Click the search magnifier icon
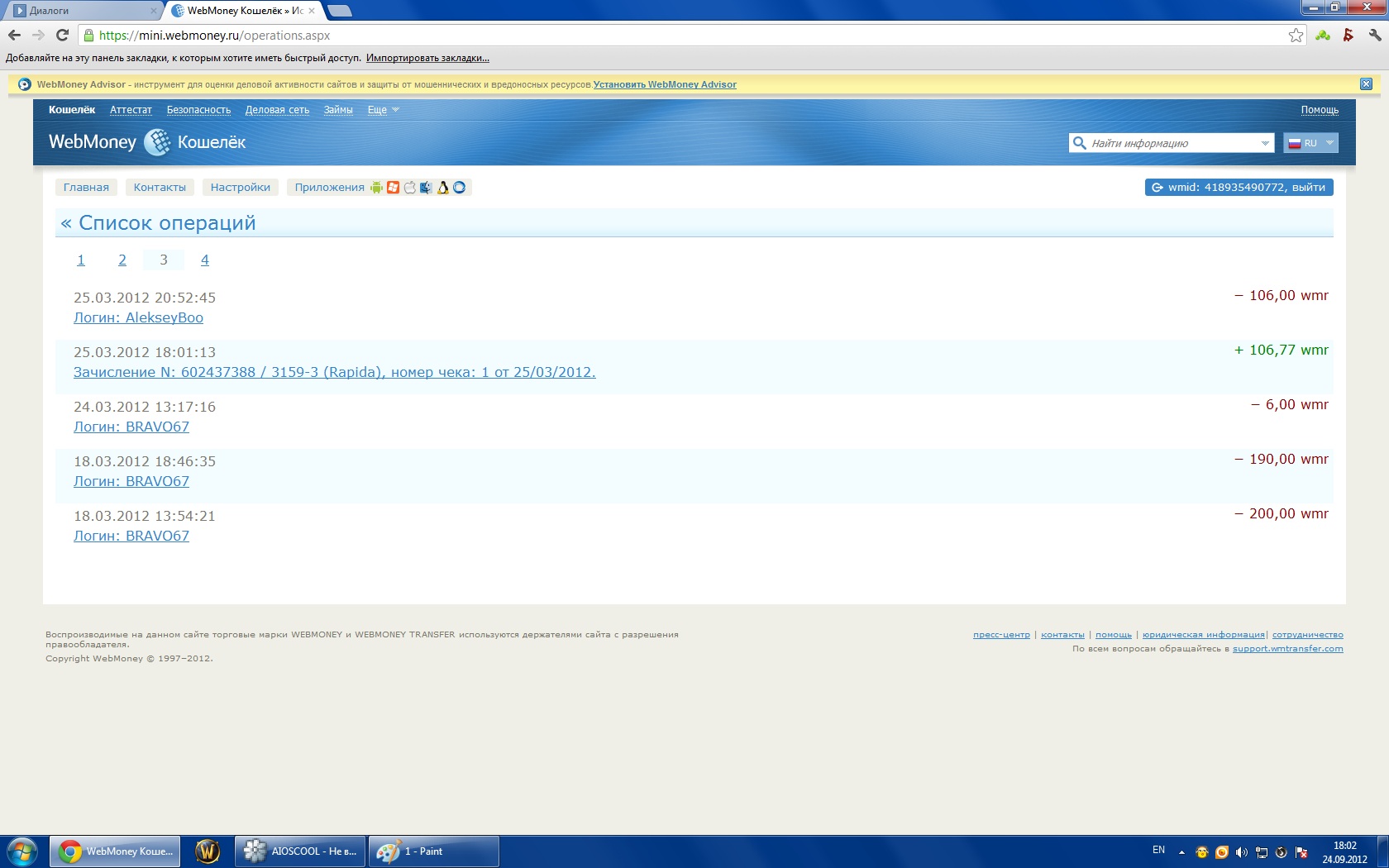The height and width of the screenshot is (868, 1389). 1079,143
